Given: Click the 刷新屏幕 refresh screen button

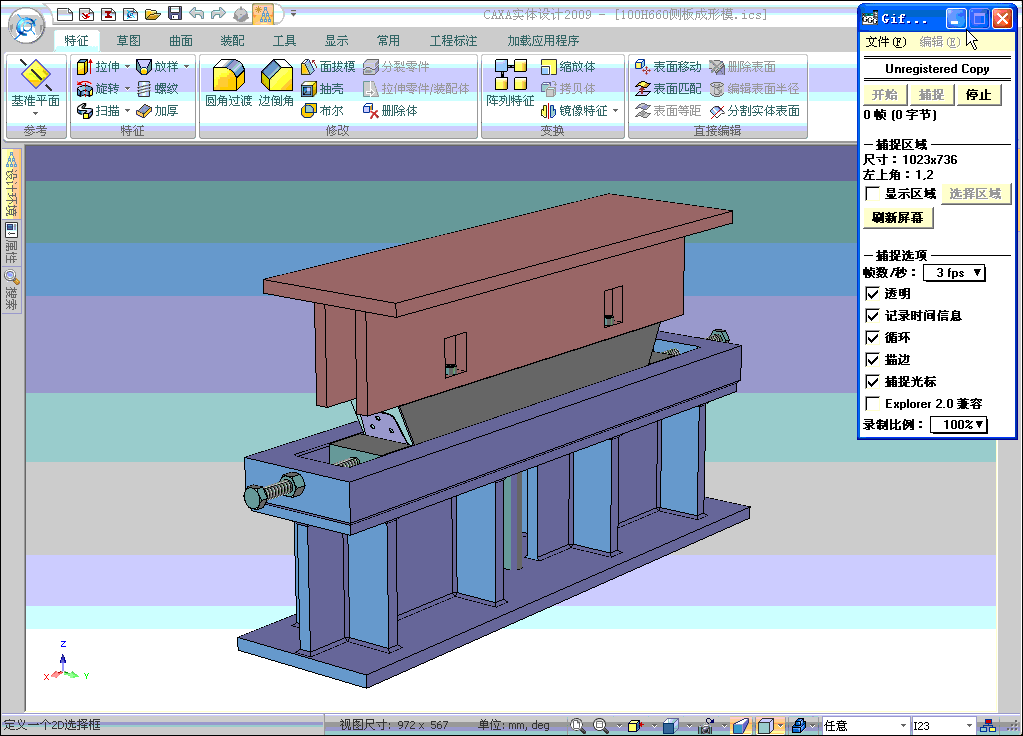Looking at the screenshot, I should [x=897, y=218].
